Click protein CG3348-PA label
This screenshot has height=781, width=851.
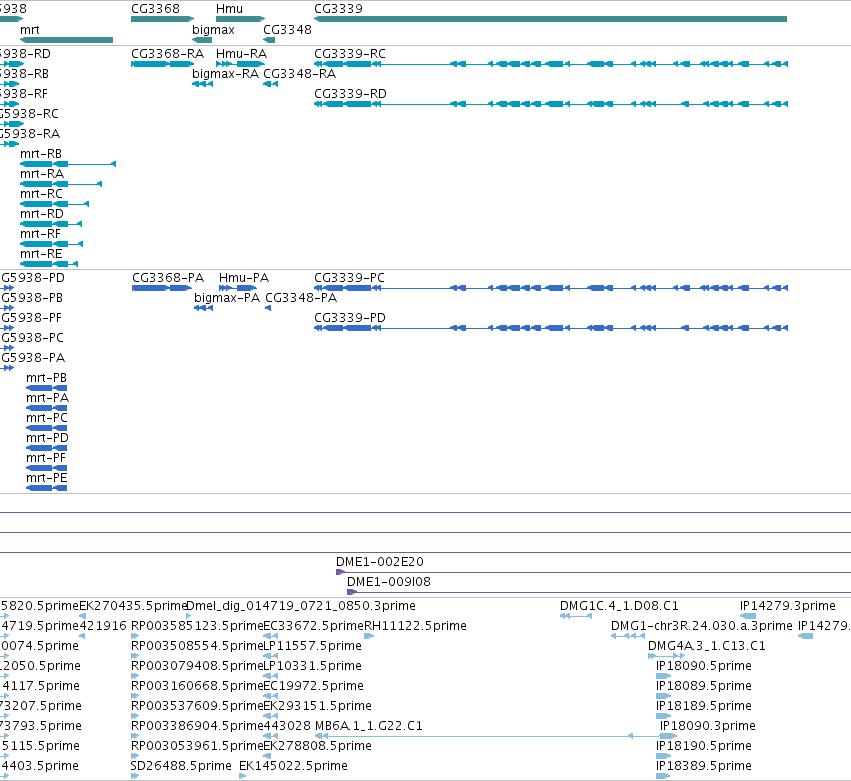tap(301, 298)
